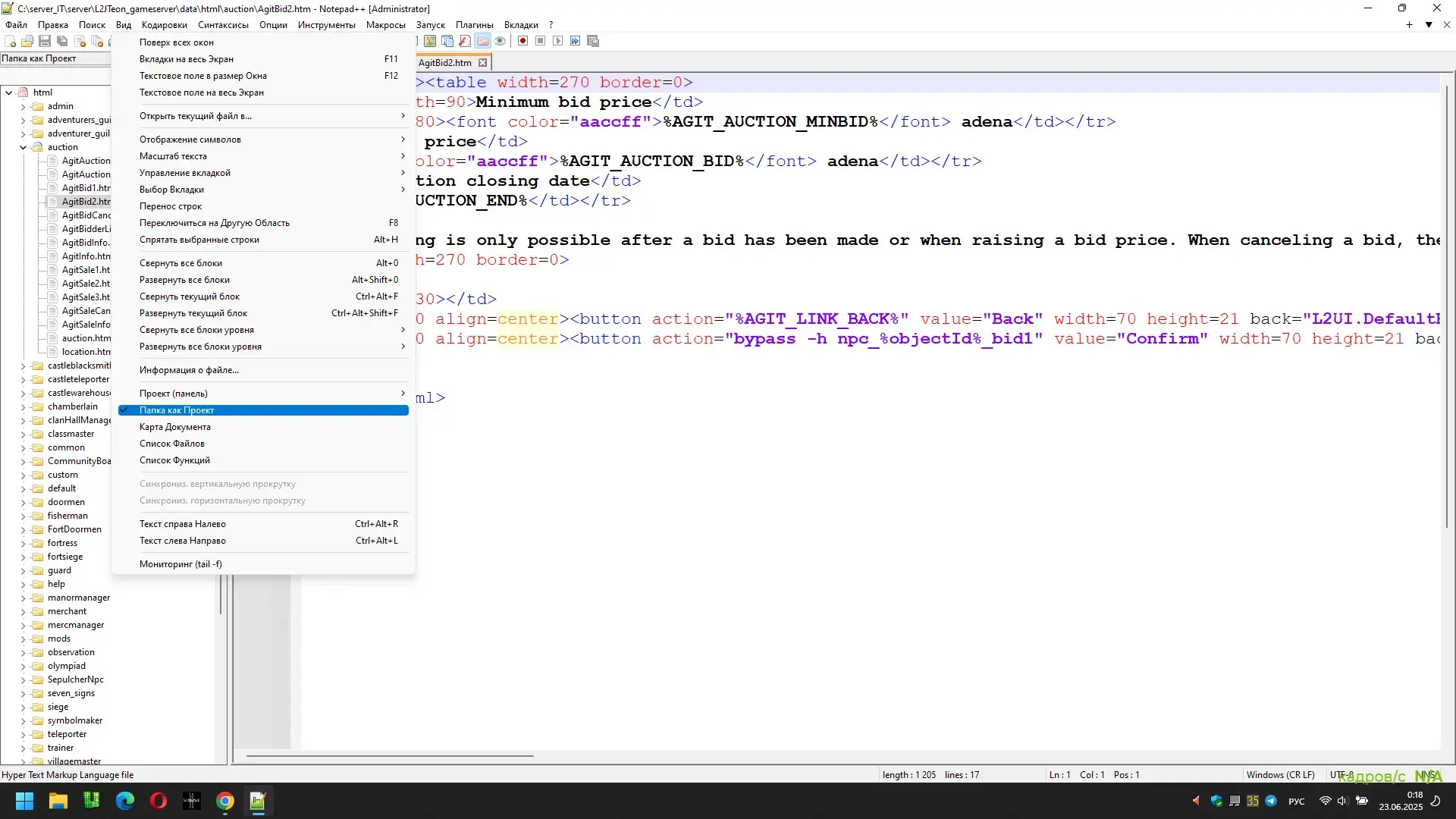Screen dimensions: 1456x819
Task: Open the Файл menu
Action: [x=16, y=25]
